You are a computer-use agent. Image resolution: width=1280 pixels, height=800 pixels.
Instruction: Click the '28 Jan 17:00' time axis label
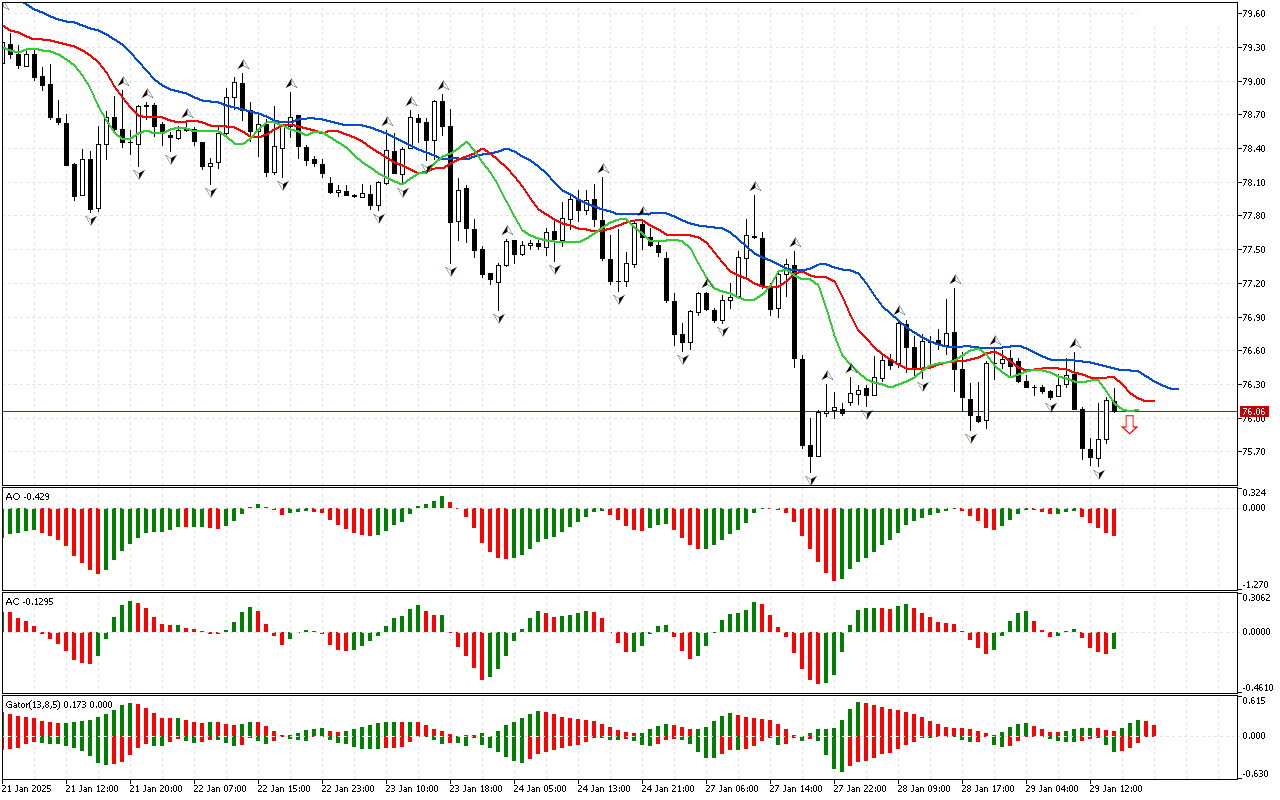(x=987, y=789)
